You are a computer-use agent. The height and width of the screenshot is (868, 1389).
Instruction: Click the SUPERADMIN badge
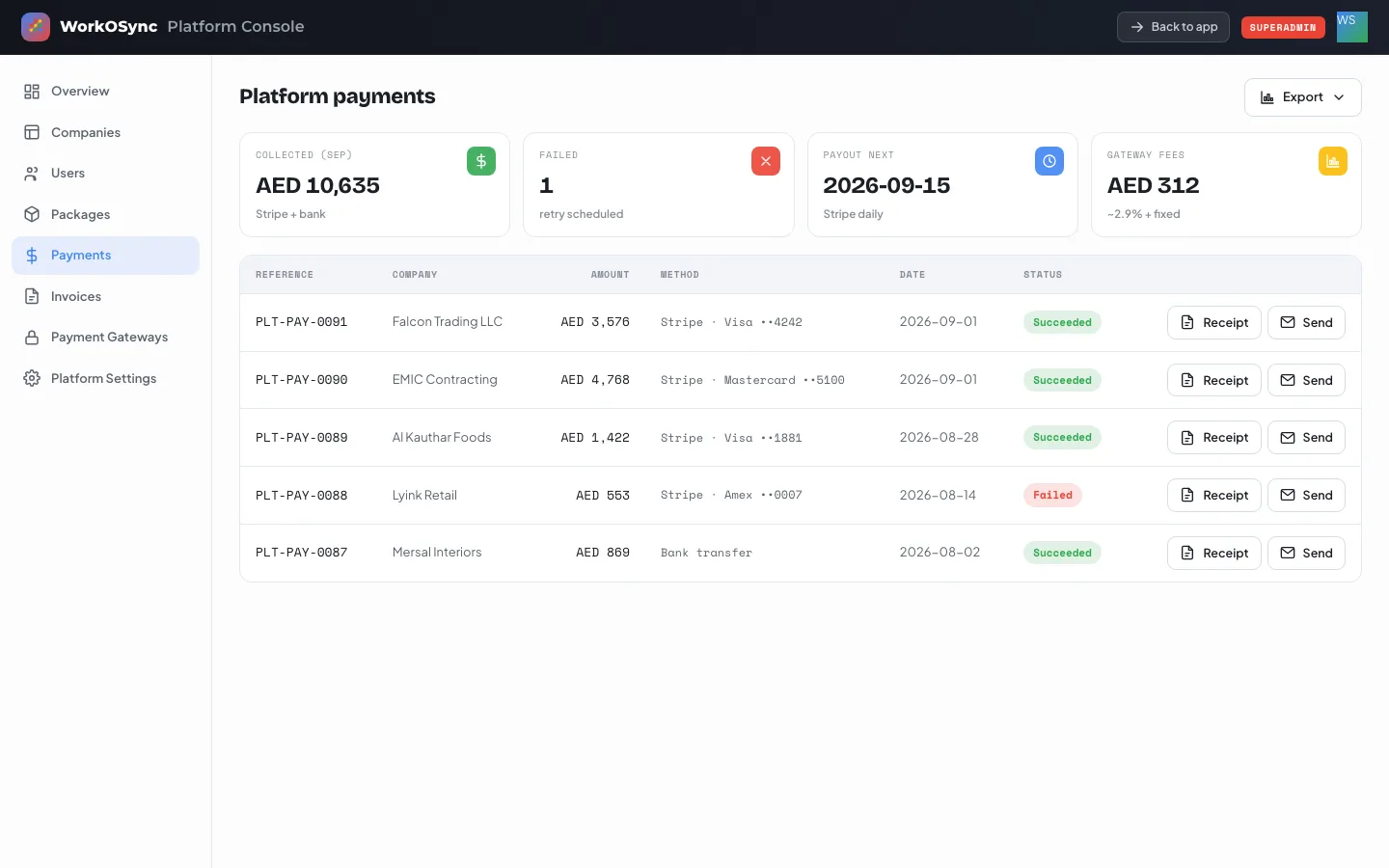pyautogui.click(x=1283, y=27)
